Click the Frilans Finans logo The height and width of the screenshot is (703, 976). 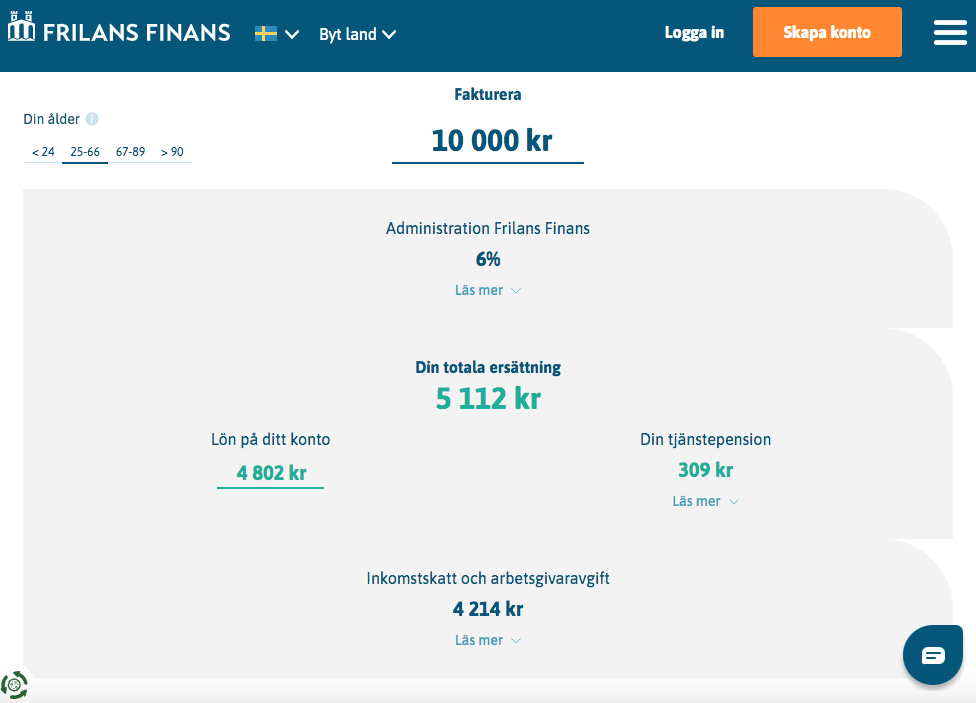(x=119, y=32)
